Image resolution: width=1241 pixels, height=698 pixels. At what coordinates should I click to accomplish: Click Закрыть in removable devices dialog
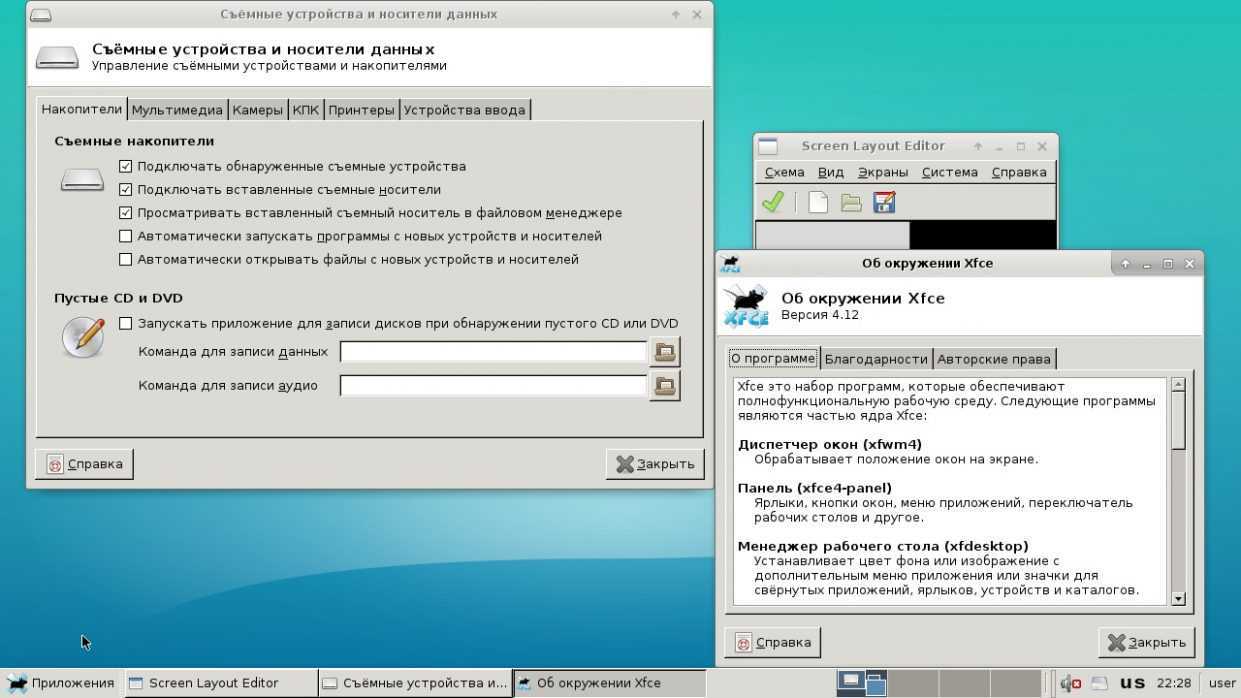655,464
